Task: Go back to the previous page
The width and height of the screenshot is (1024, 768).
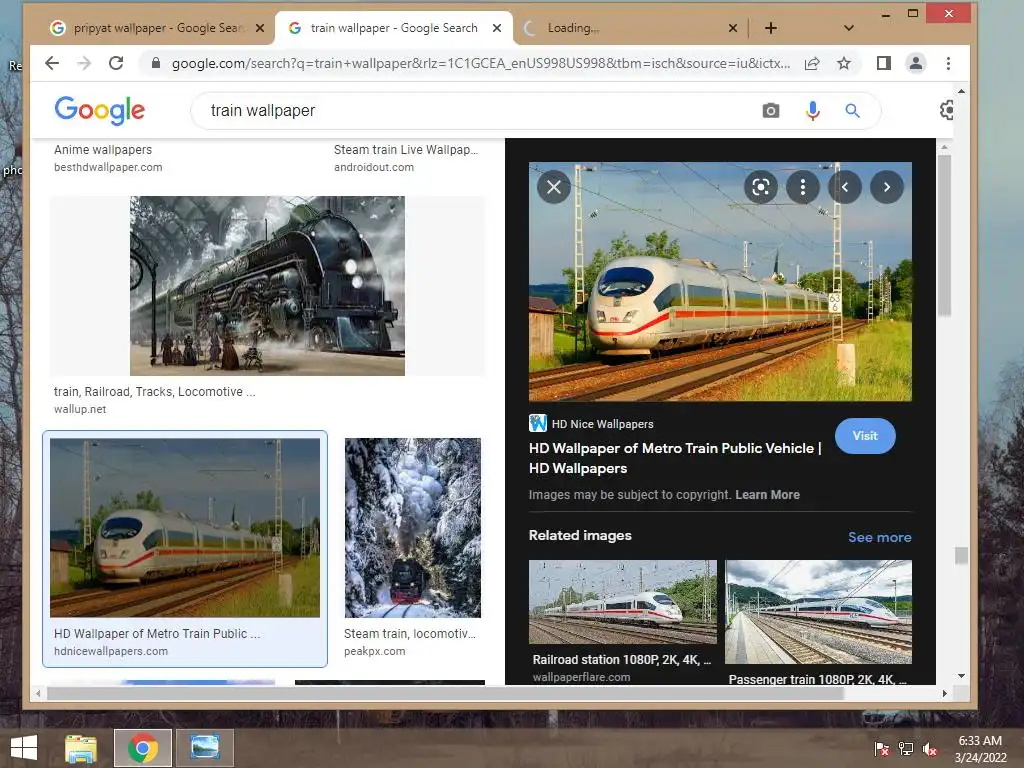Action: tap(52, 63)
